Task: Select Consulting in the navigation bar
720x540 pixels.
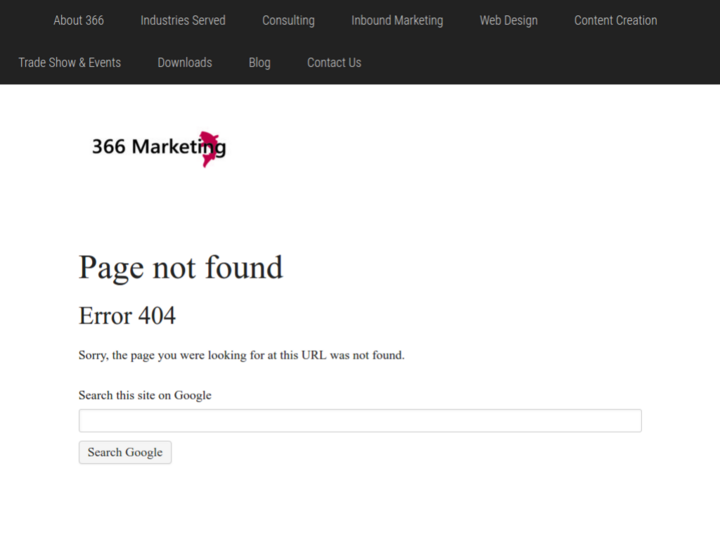Action: pos(288,20)
